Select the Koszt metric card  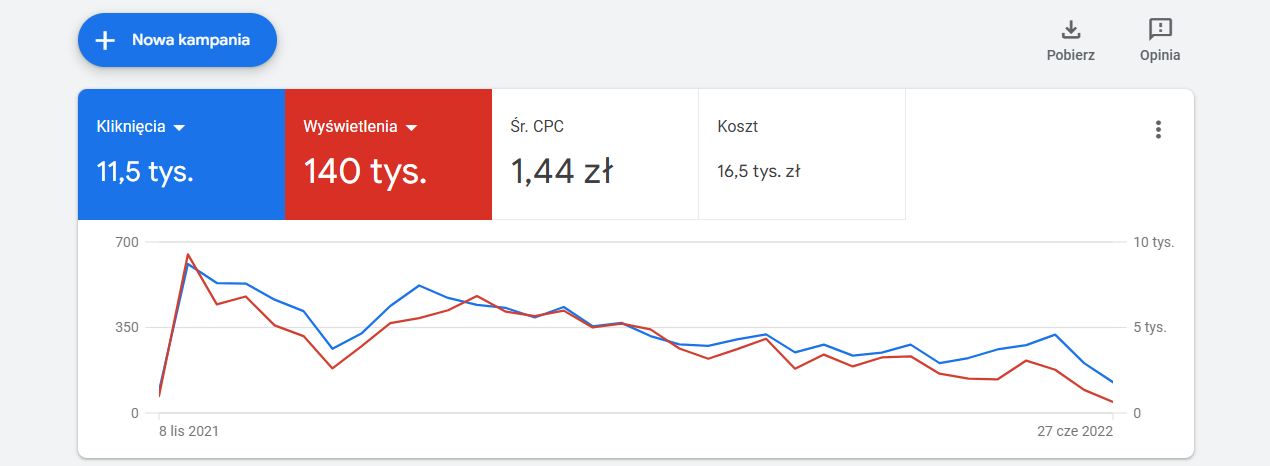(x=802, y=154)
